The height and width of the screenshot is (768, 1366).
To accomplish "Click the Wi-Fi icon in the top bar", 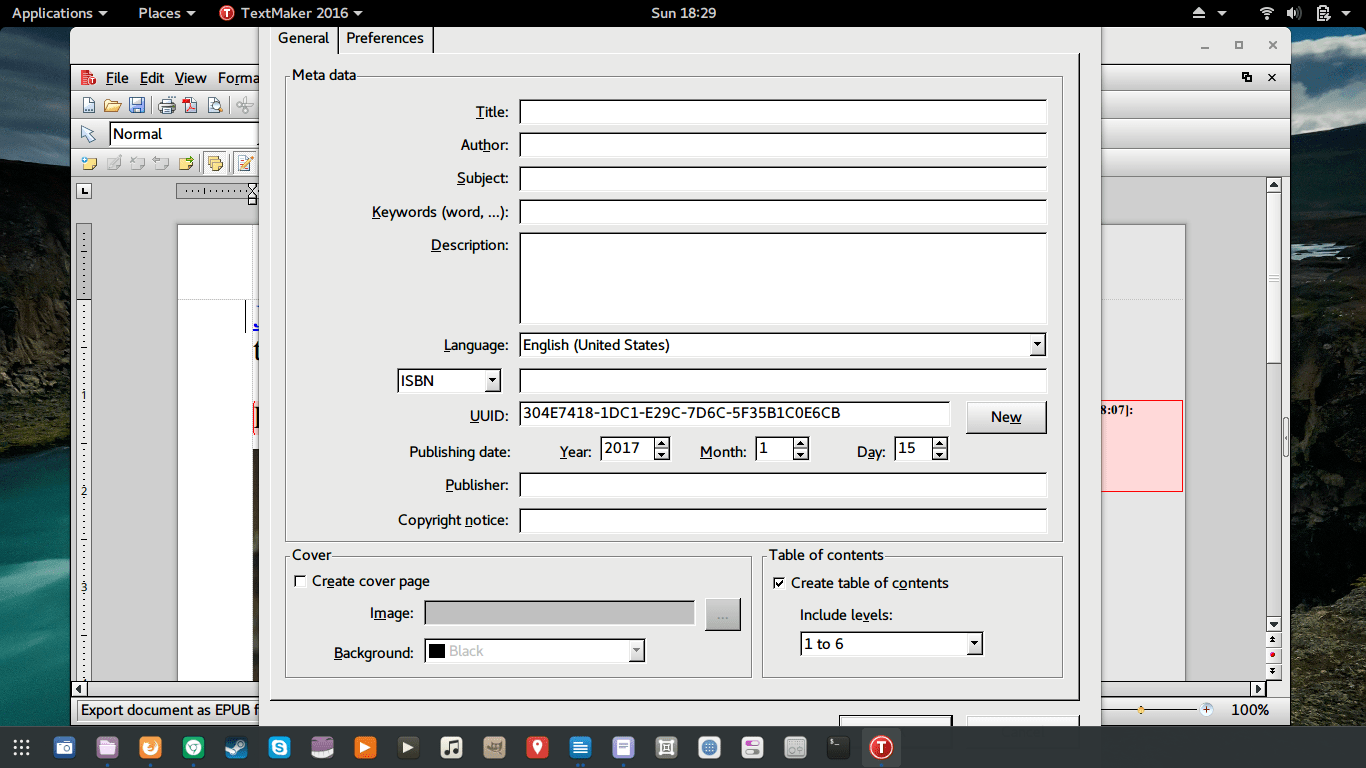I will tap(1267, 13).
